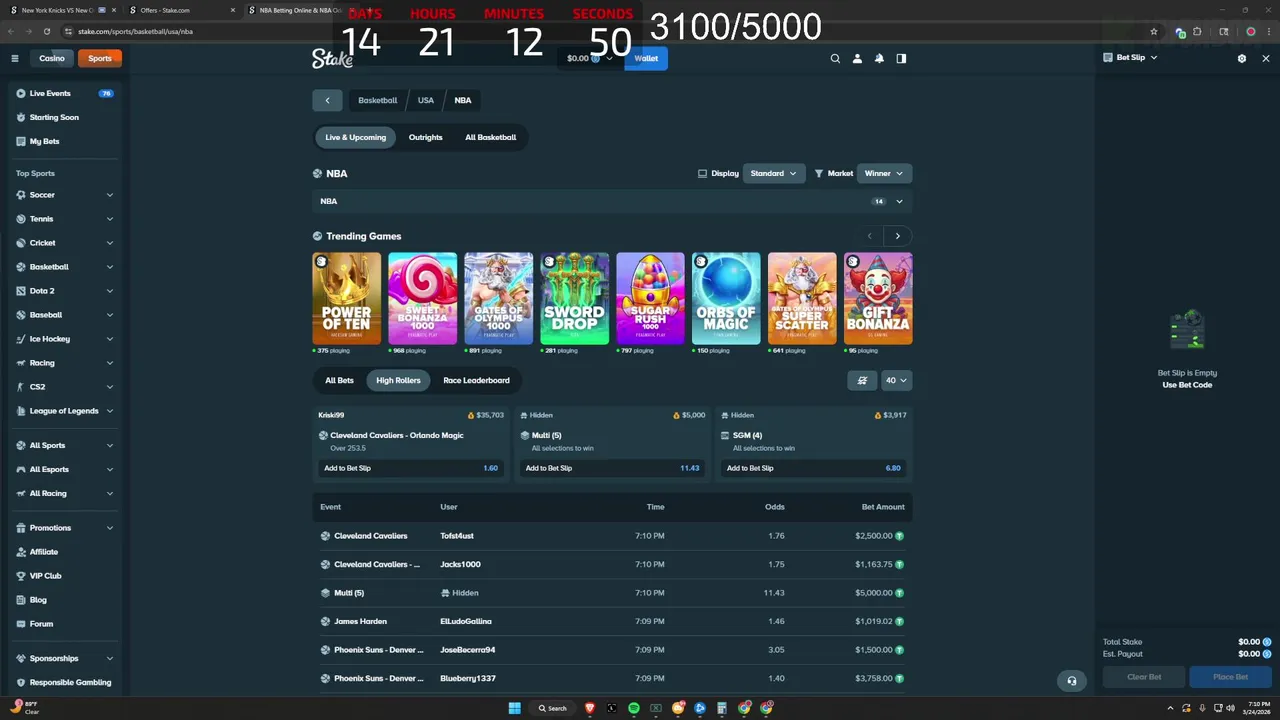Screen dimensions: 1280x720
Task: Open Bet Slip settings hexagon icon
Action: click(1242, 58)
